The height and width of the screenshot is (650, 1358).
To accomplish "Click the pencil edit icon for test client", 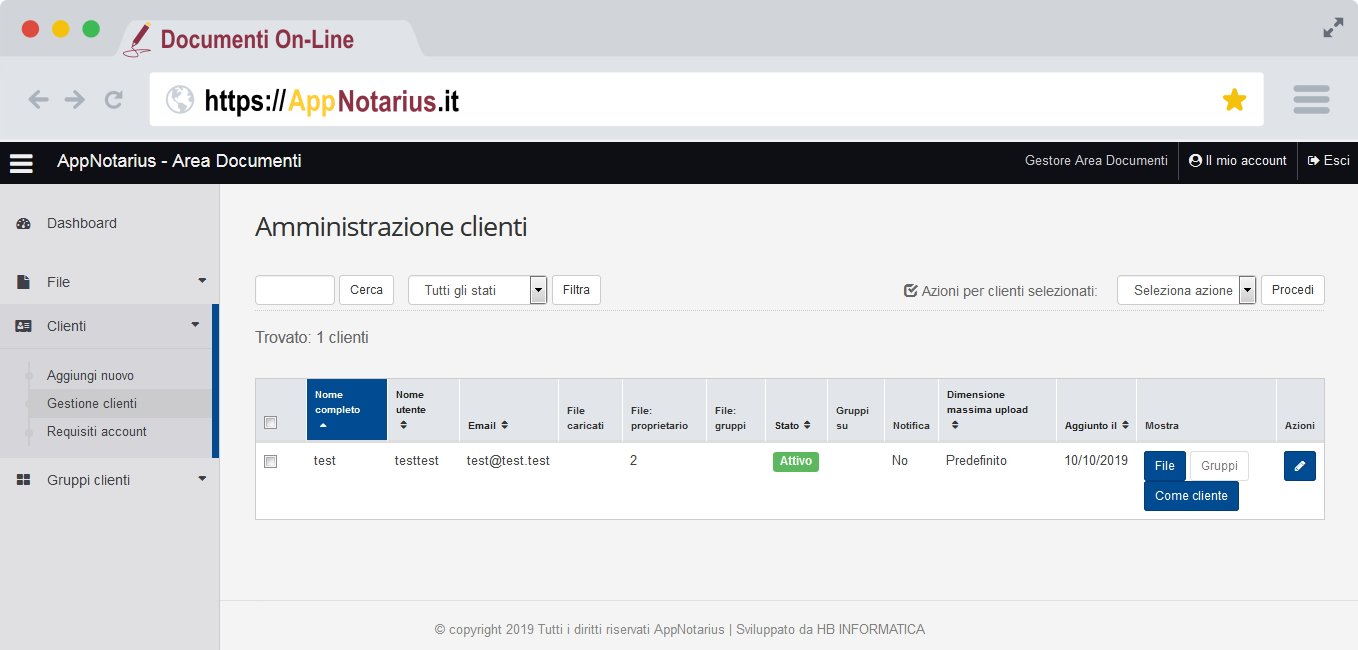I will [1299, 466].
